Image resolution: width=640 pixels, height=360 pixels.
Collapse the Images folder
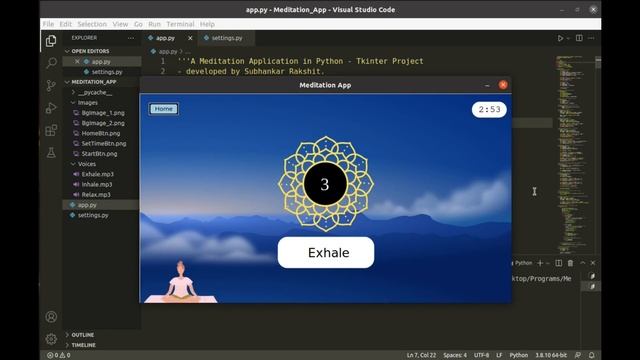[74, 102]
